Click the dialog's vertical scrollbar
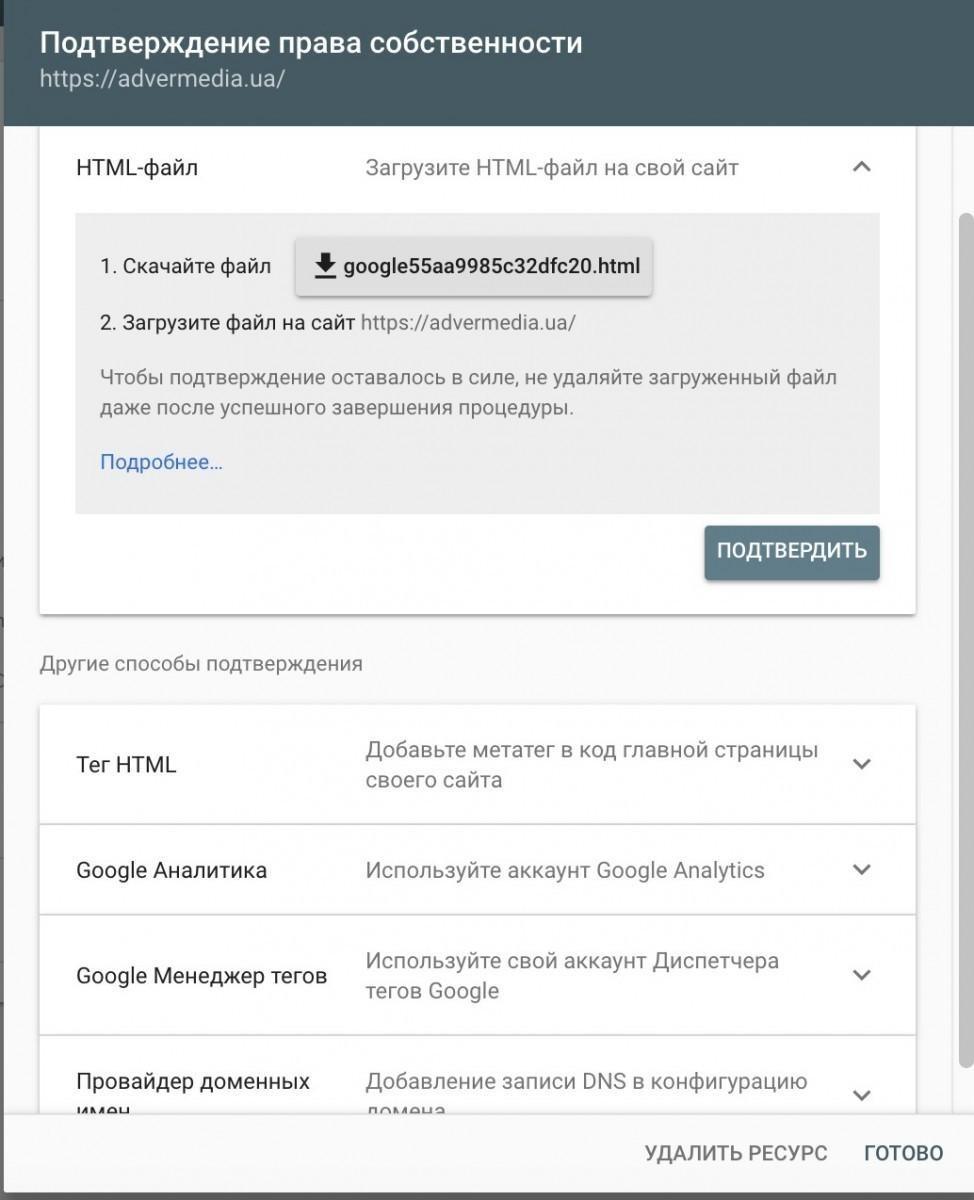The image size is (974, 1200). [965, 640]
